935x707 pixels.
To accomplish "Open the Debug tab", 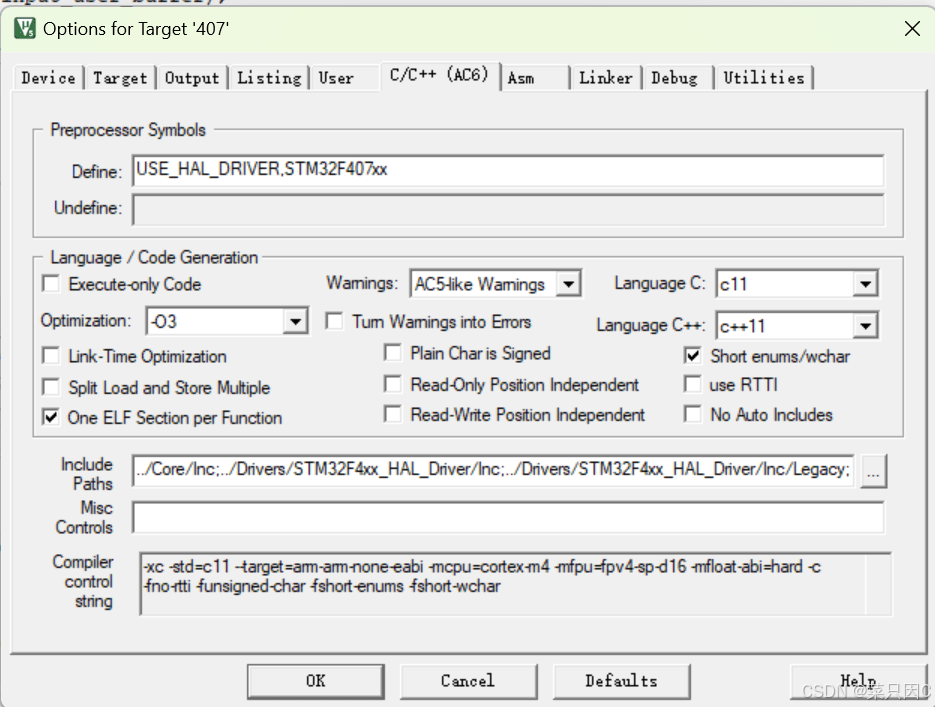I will (674, 78).
